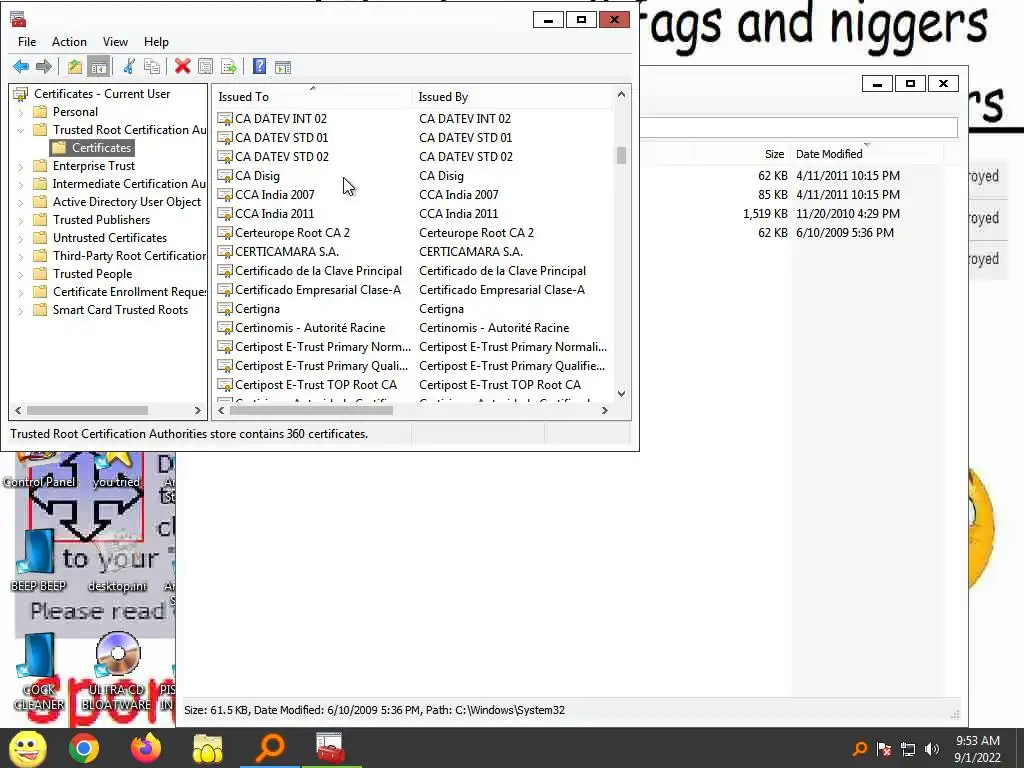Viewport: 1024px width, 768px height.
Task: Click the magnifier search app on taskbar
Action: [x=270, y=748]
